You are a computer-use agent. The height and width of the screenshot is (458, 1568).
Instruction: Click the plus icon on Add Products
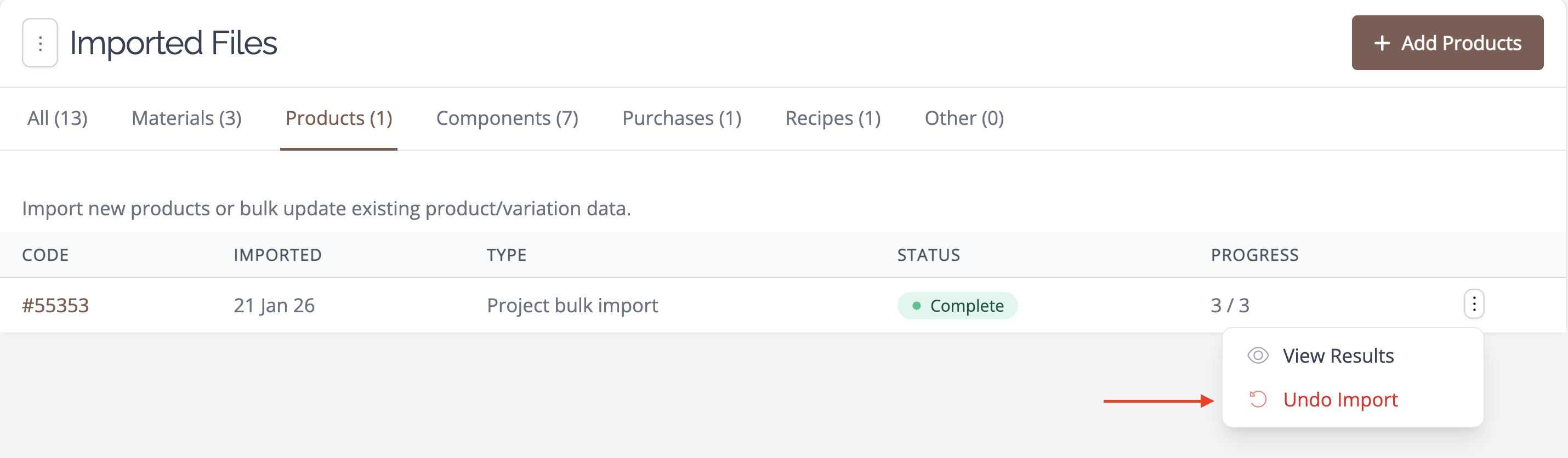[1382, 43]
